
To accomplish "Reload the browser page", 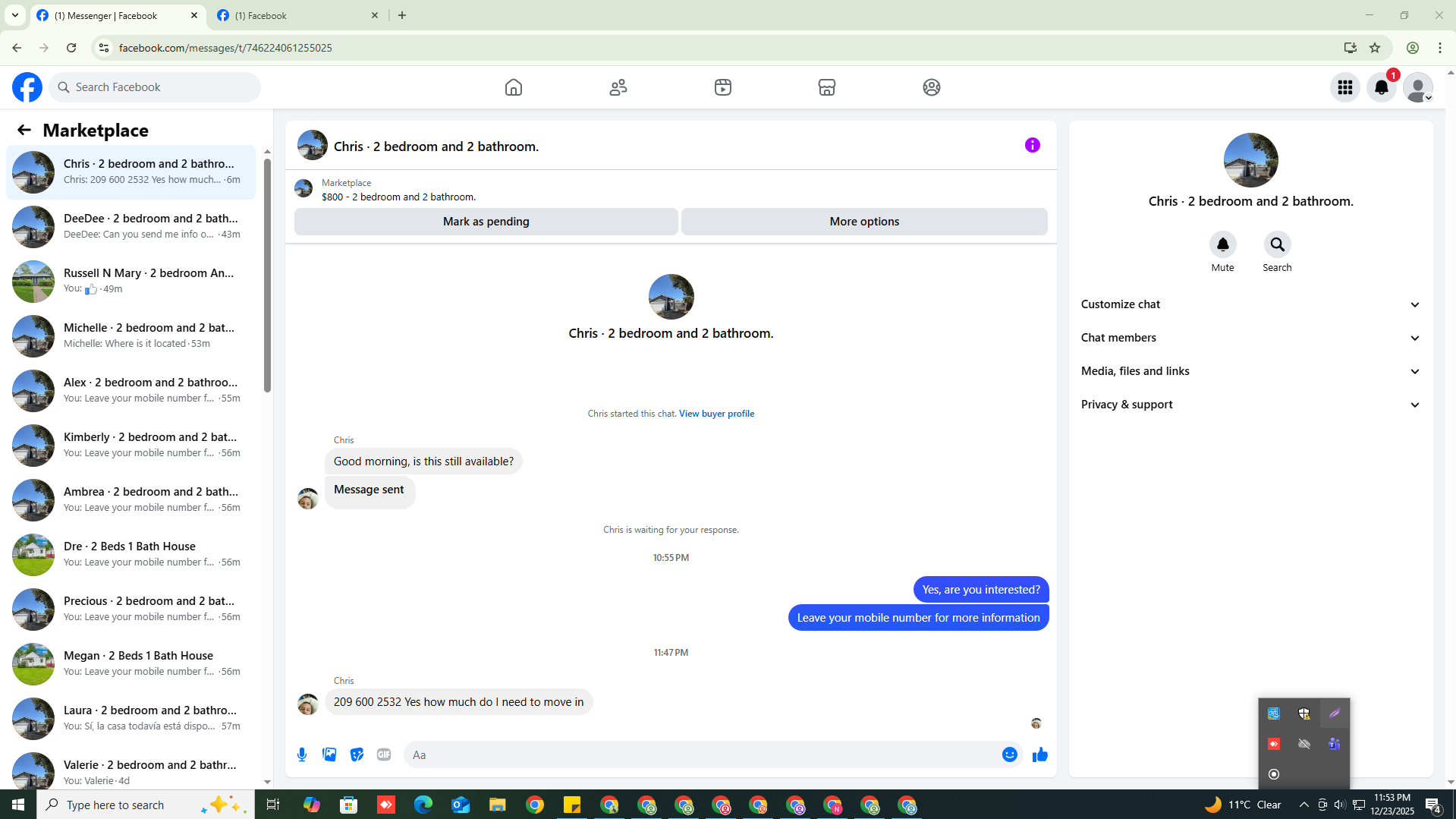I will (x=71, y=48).
